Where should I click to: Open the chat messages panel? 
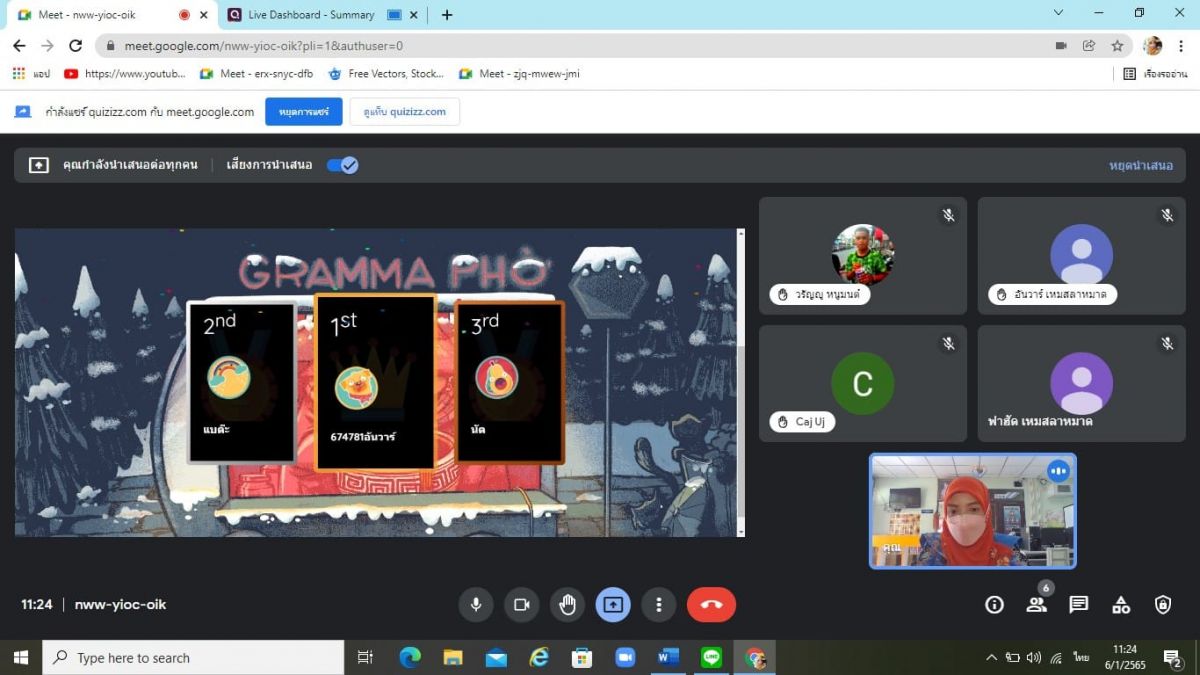pos(1078,604)
